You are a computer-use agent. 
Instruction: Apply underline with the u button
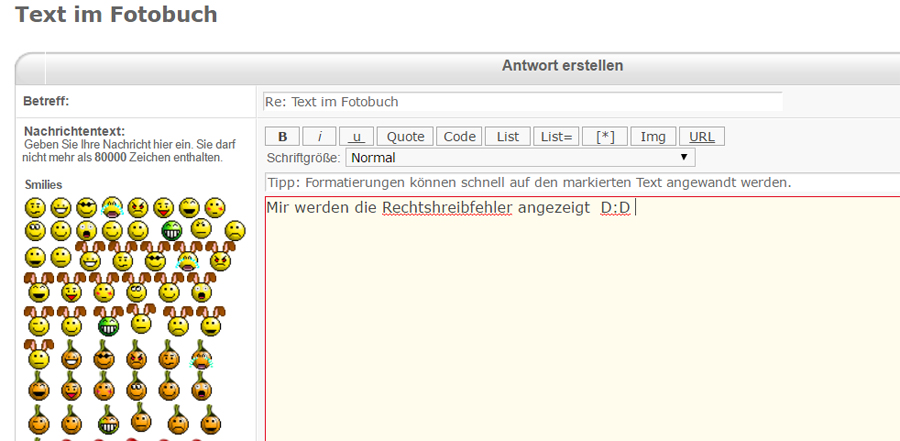click(x=356, y=137)
